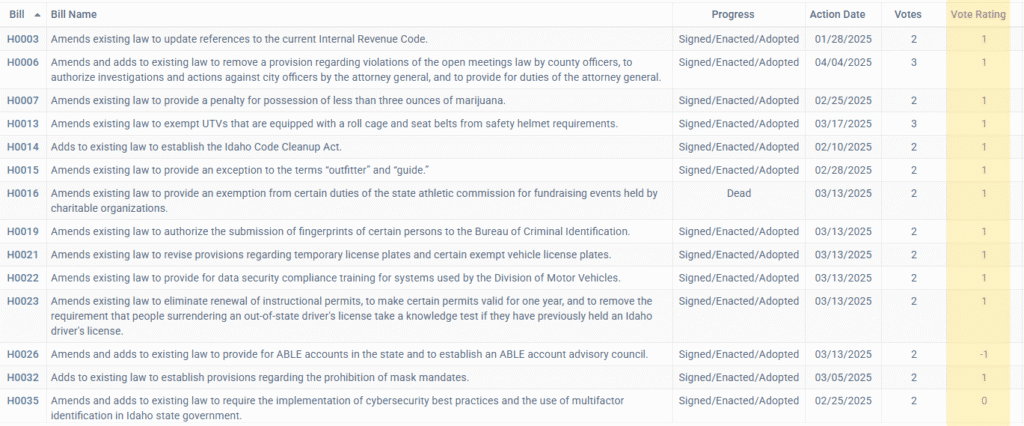Open bill H0003 link

[22, 39]
